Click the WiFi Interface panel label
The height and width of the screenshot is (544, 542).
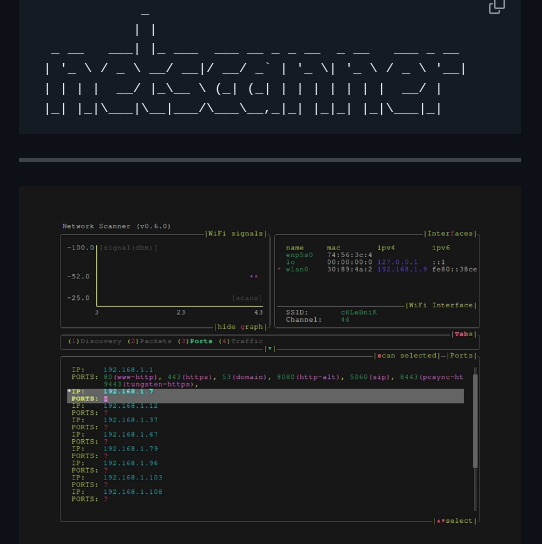click(441, 305)
